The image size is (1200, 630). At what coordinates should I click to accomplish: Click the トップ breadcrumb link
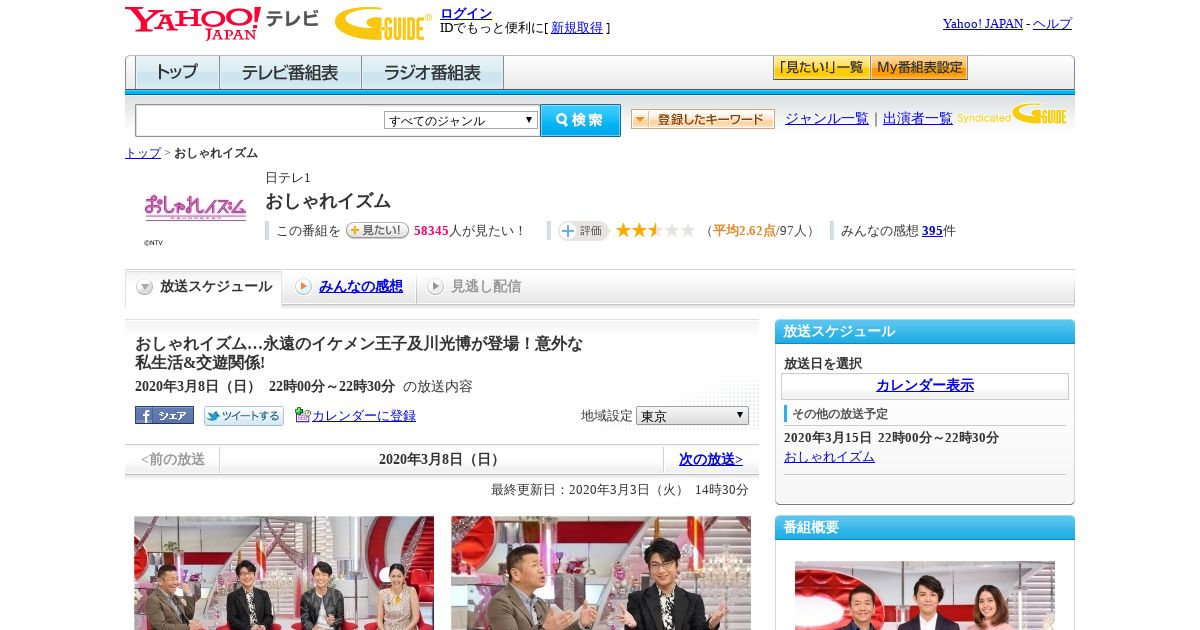pos(143,153)
